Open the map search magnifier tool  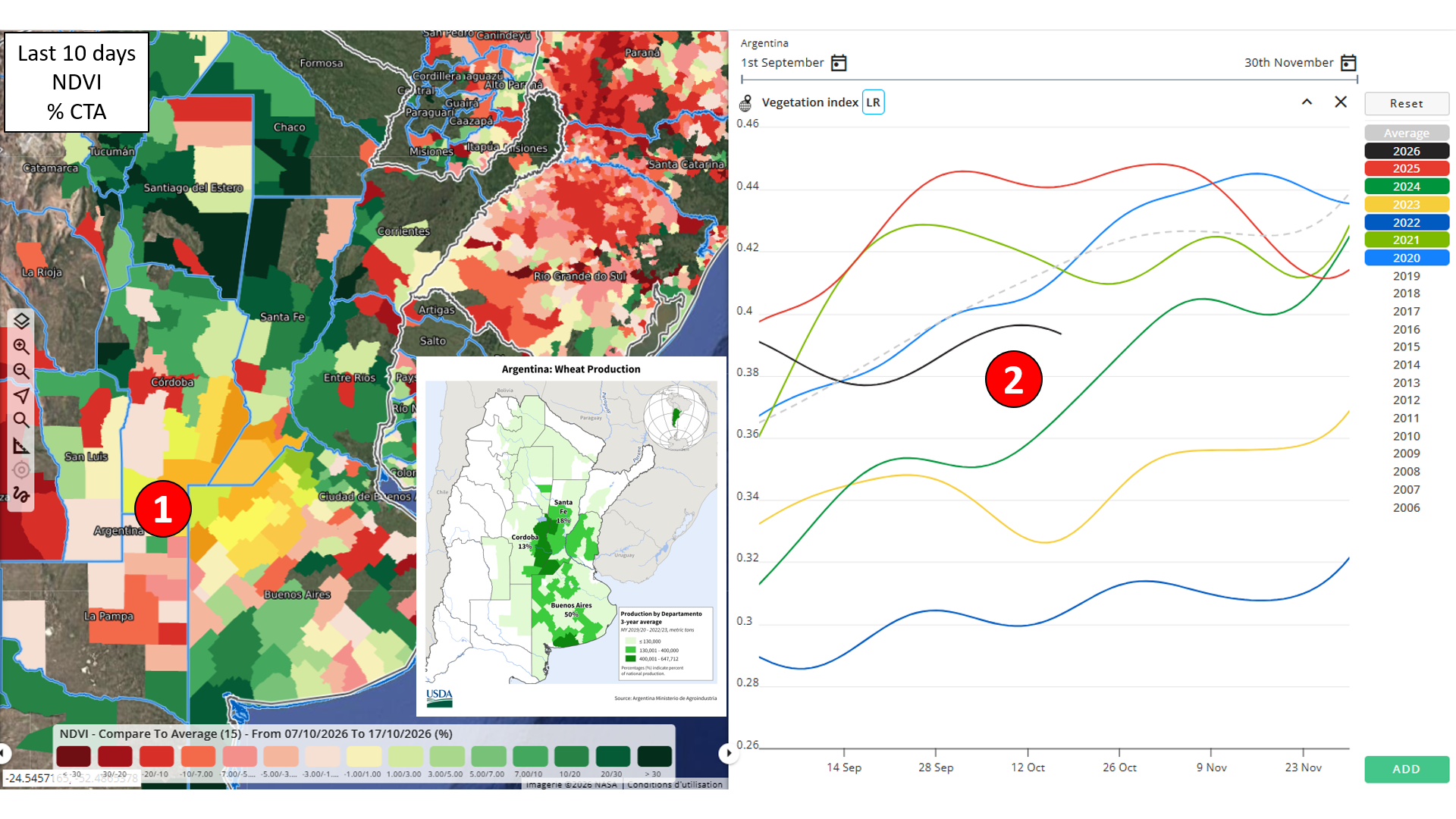pyautogui.click(x=21, y=420)
